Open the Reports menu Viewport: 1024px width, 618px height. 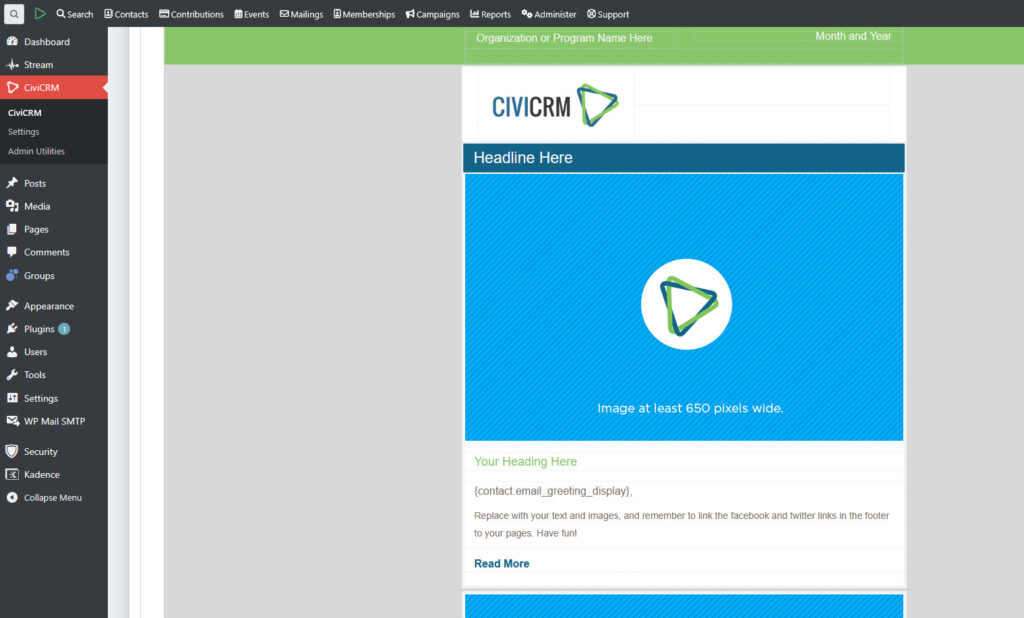490,14
